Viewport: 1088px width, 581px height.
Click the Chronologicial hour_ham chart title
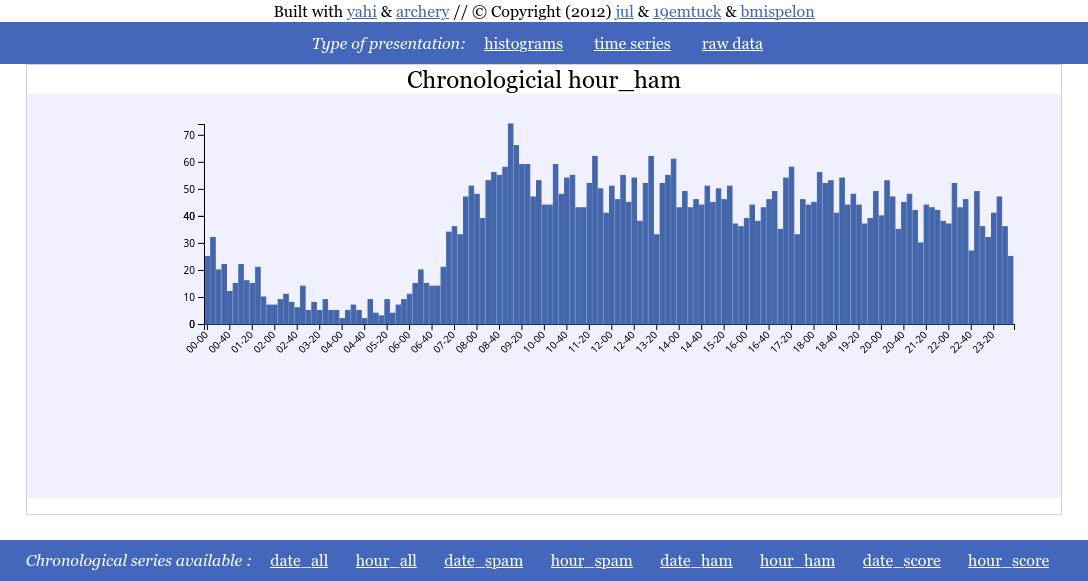544,80
